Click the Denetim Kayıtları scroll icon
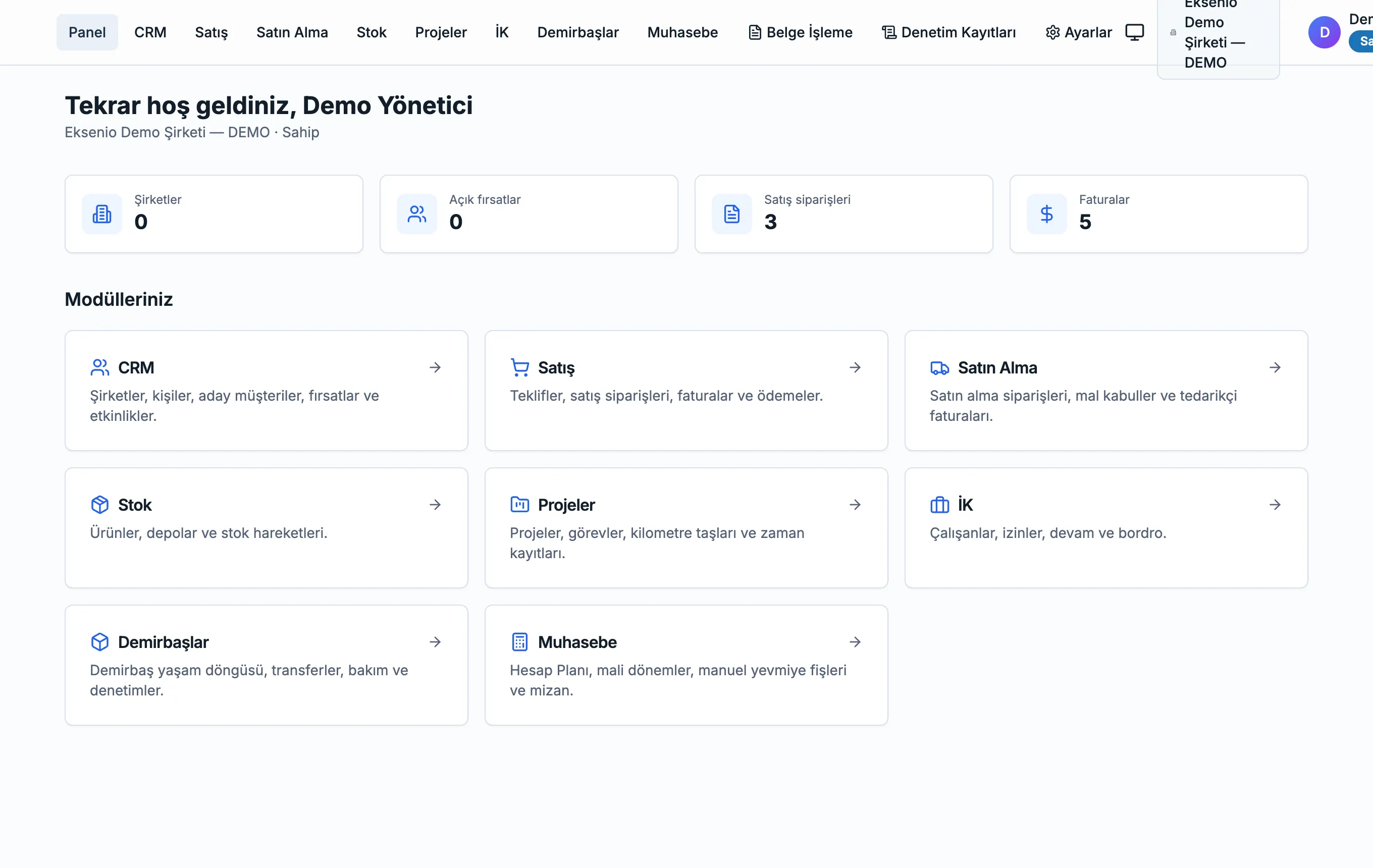The image size is (1373, 868). [x=889, y=32]
